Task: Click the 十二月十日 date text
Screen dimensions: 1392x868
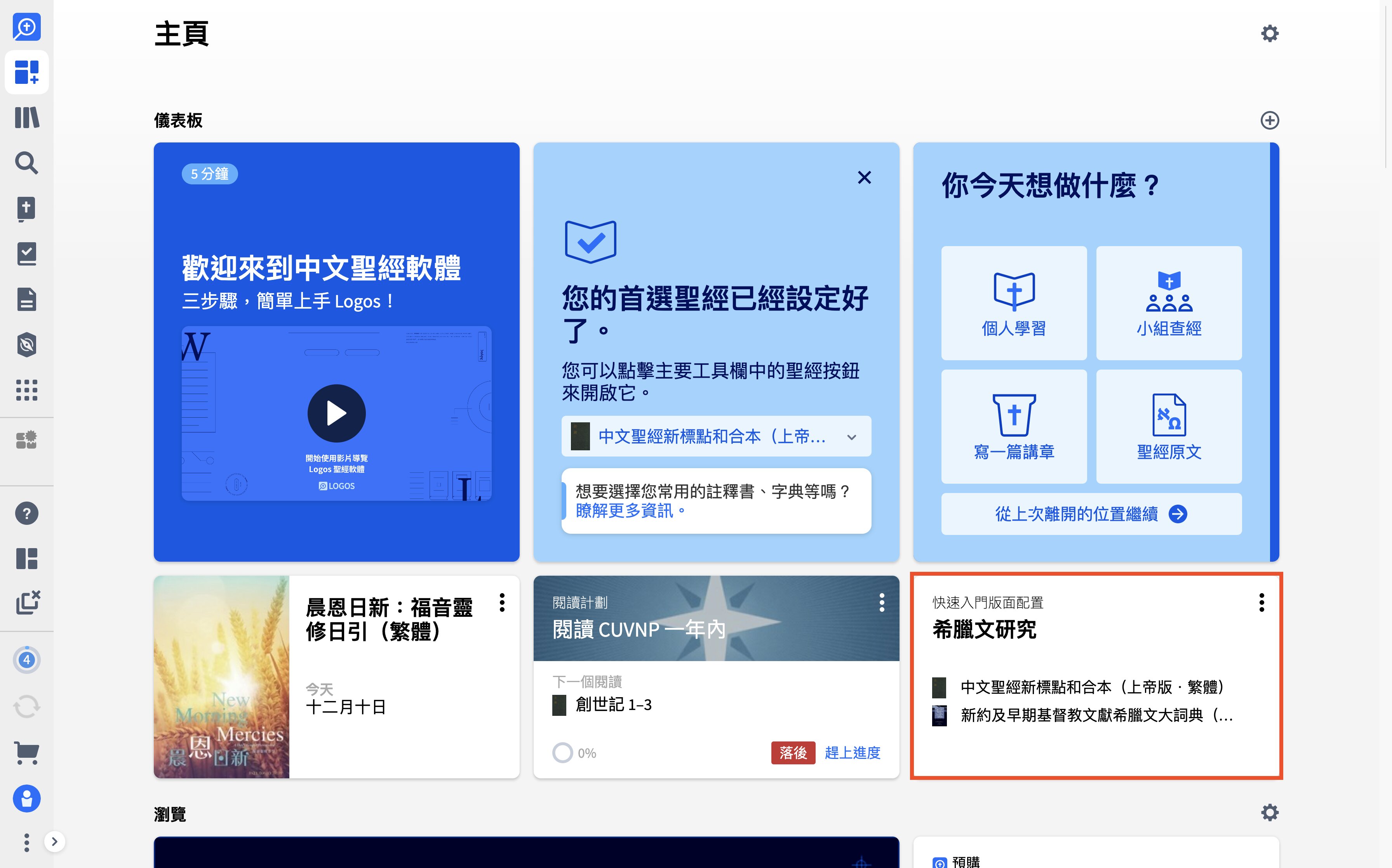Action: [x=346, y=707]
